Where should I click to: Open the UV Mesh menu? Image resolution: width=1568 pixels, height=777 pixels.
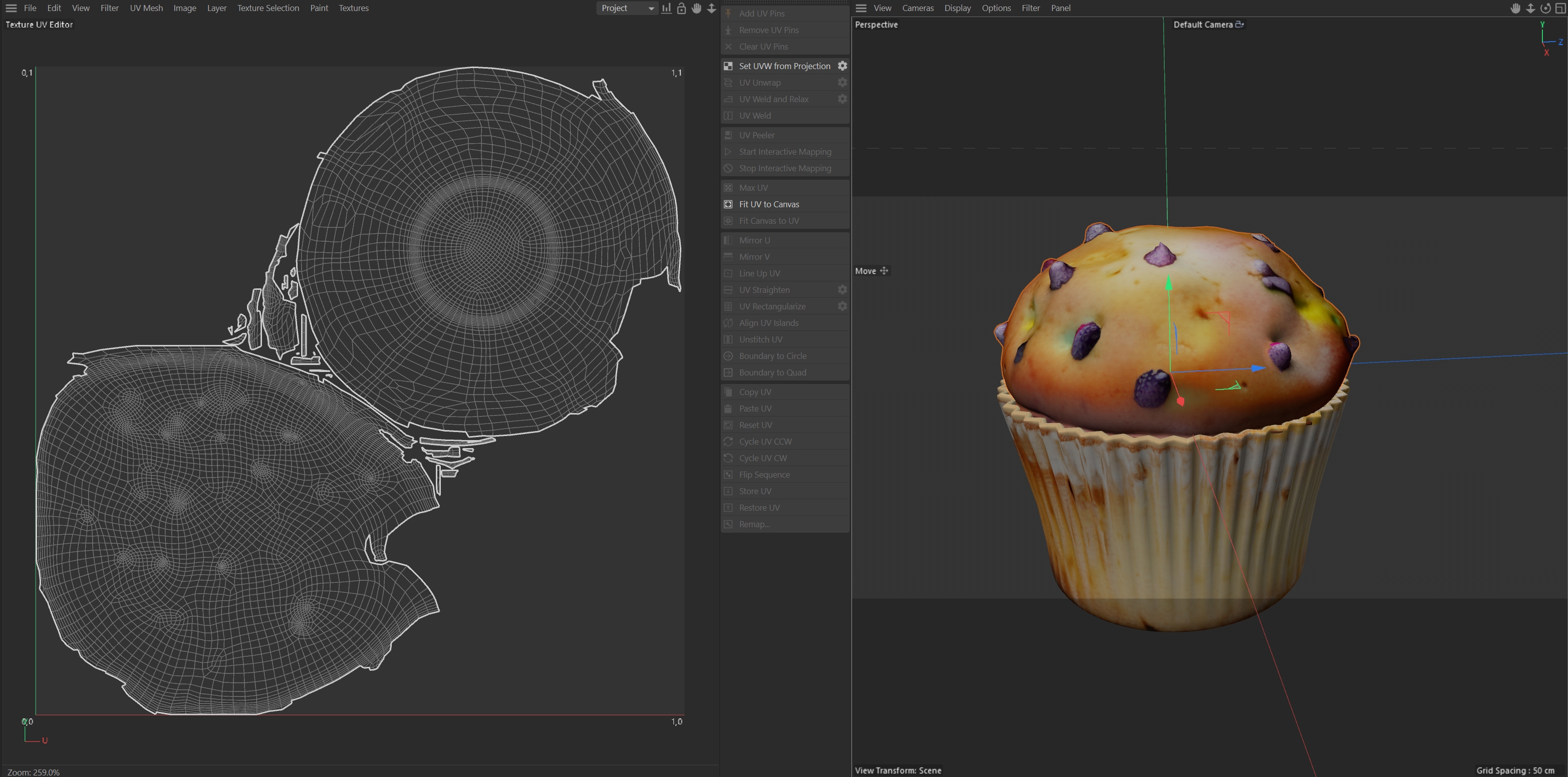[146, 8]
